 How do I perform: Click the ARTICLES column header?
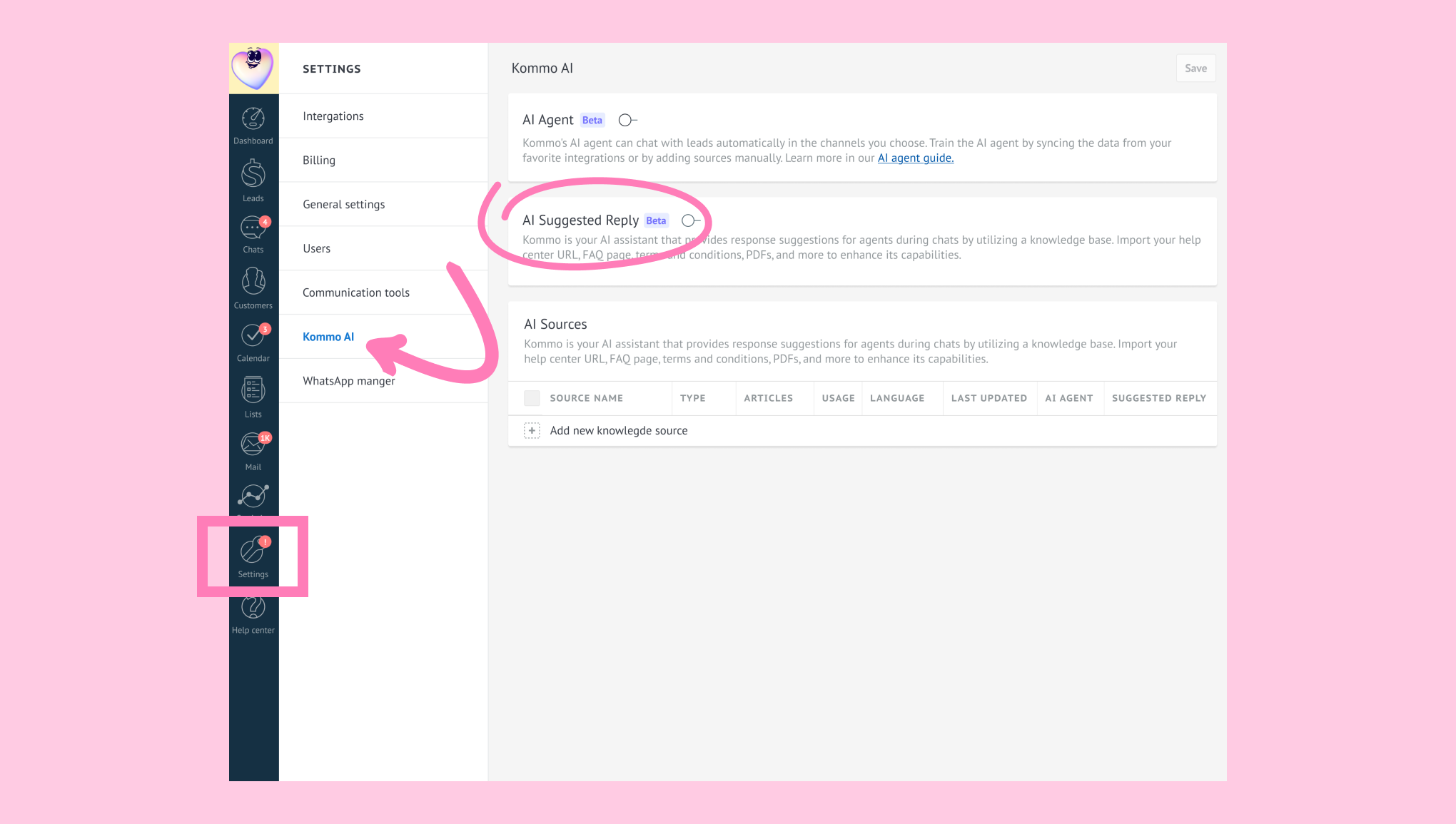[769, 398]
